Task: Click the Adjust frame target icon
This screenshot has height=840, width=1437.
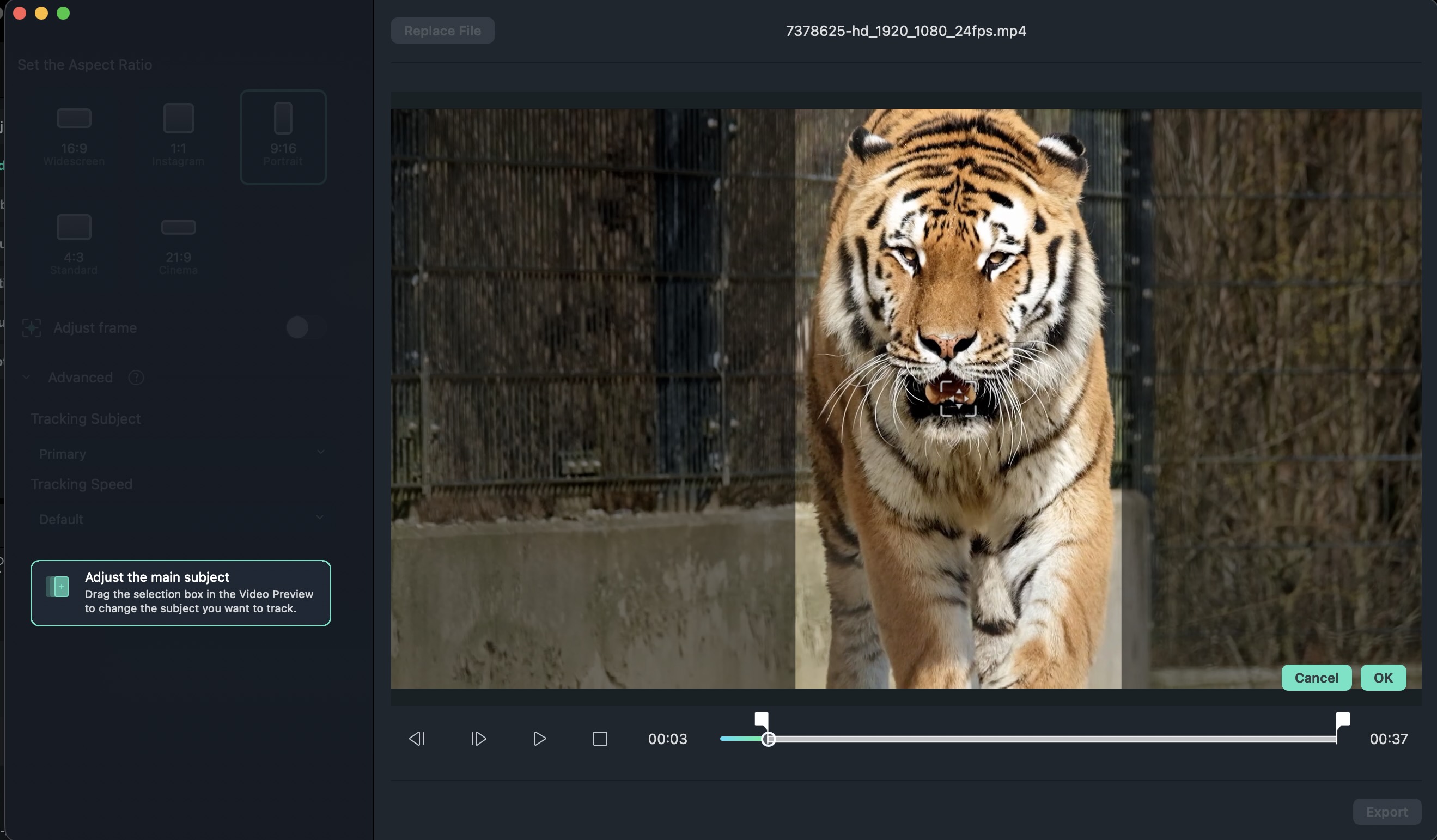Action: 32,328
